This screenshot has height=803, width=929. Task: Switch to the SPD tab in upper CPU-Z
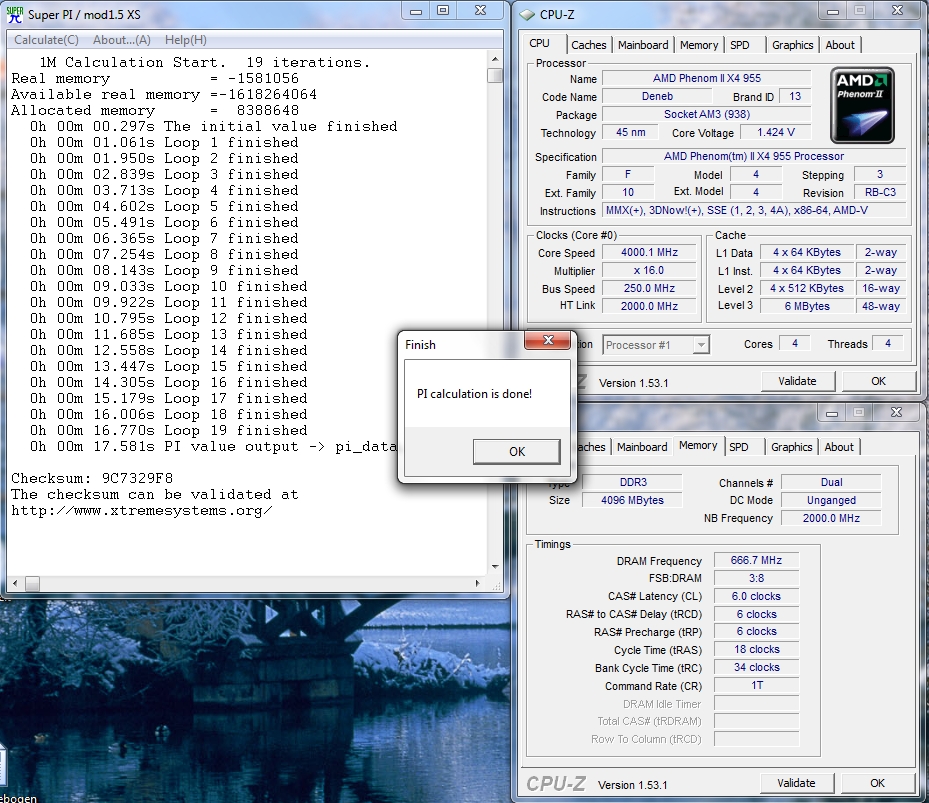pyautogui.click(x=739, y=45)
